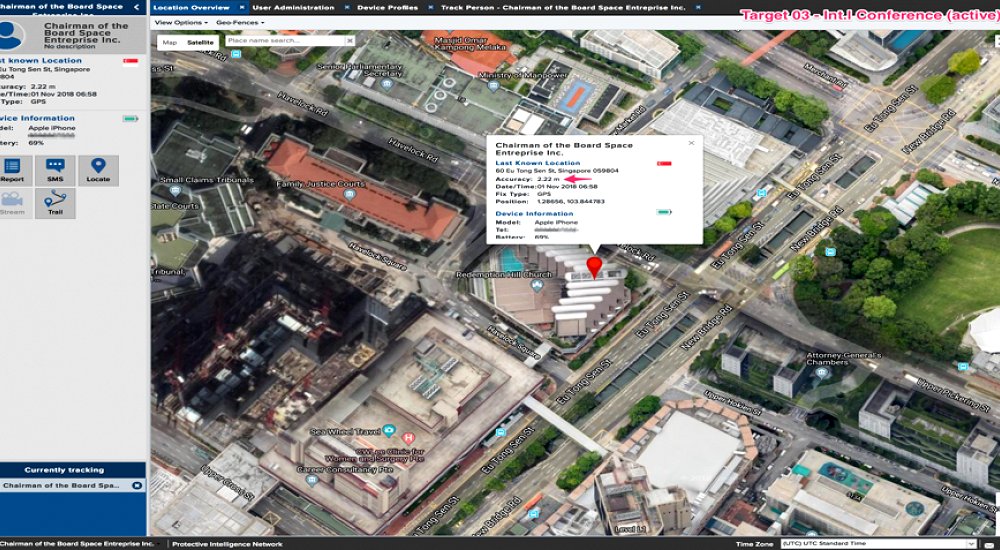The width and height of the screenshot is (1000, 550).
Task: Click the Sea Wheel Travel camera marker
Action: point(388,431)
